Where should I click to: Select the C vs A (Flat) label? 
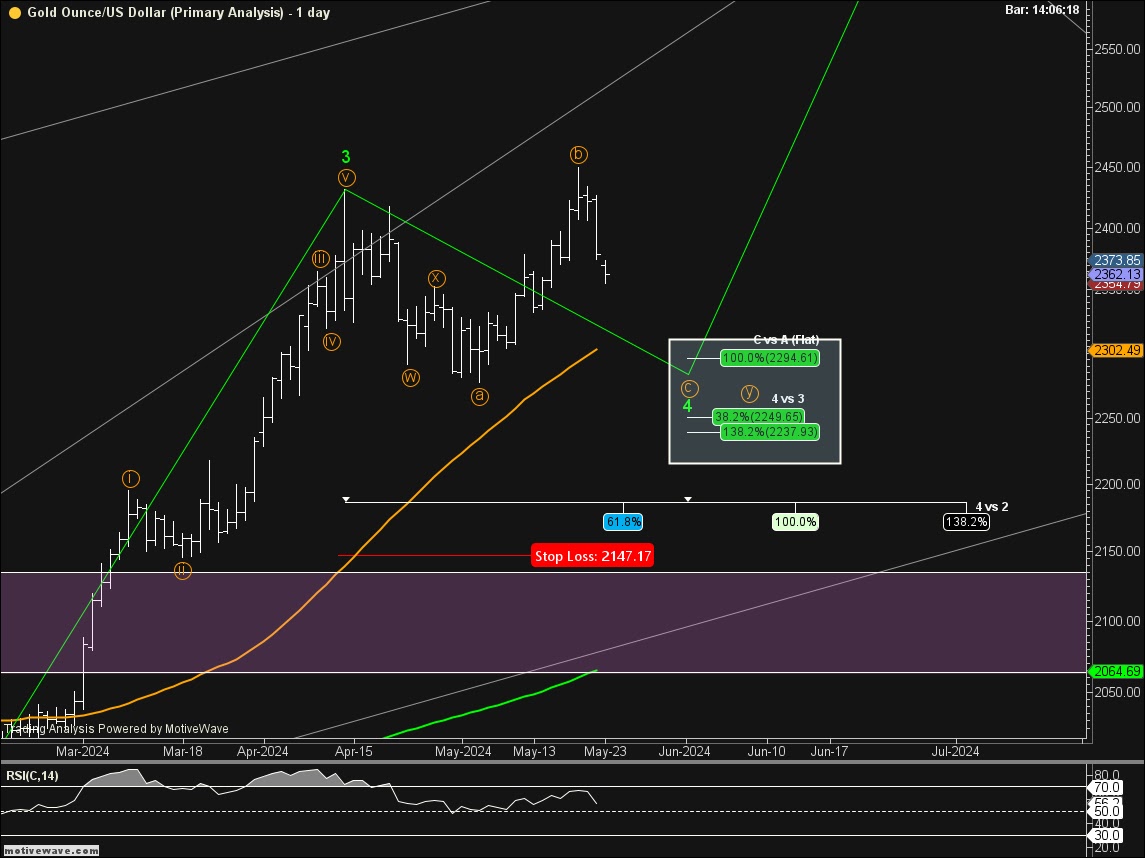[x=786, y=340]
